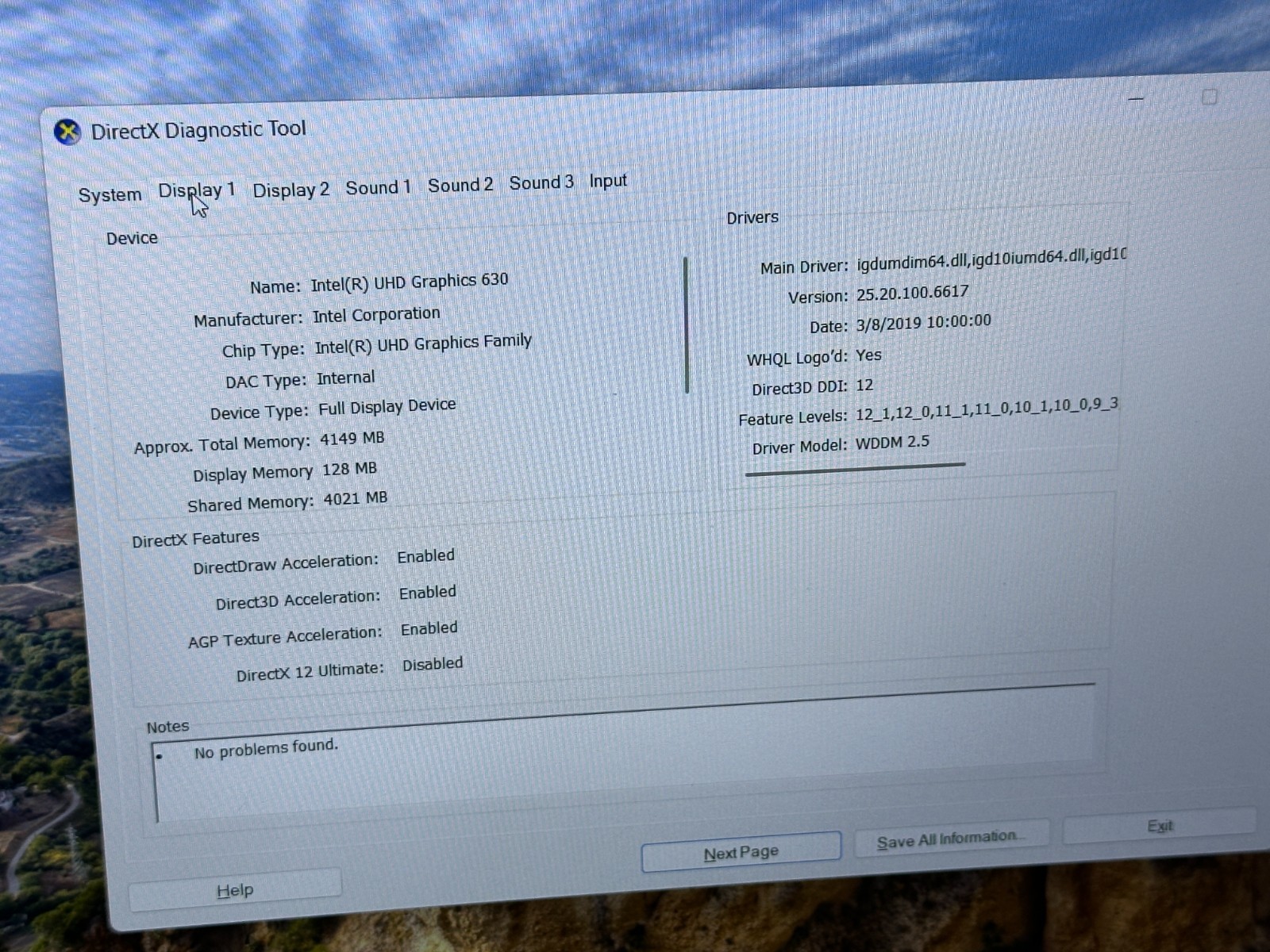Open the Sound 2 tab
This screenshot has width=1270, height=952.
point(460,185)
